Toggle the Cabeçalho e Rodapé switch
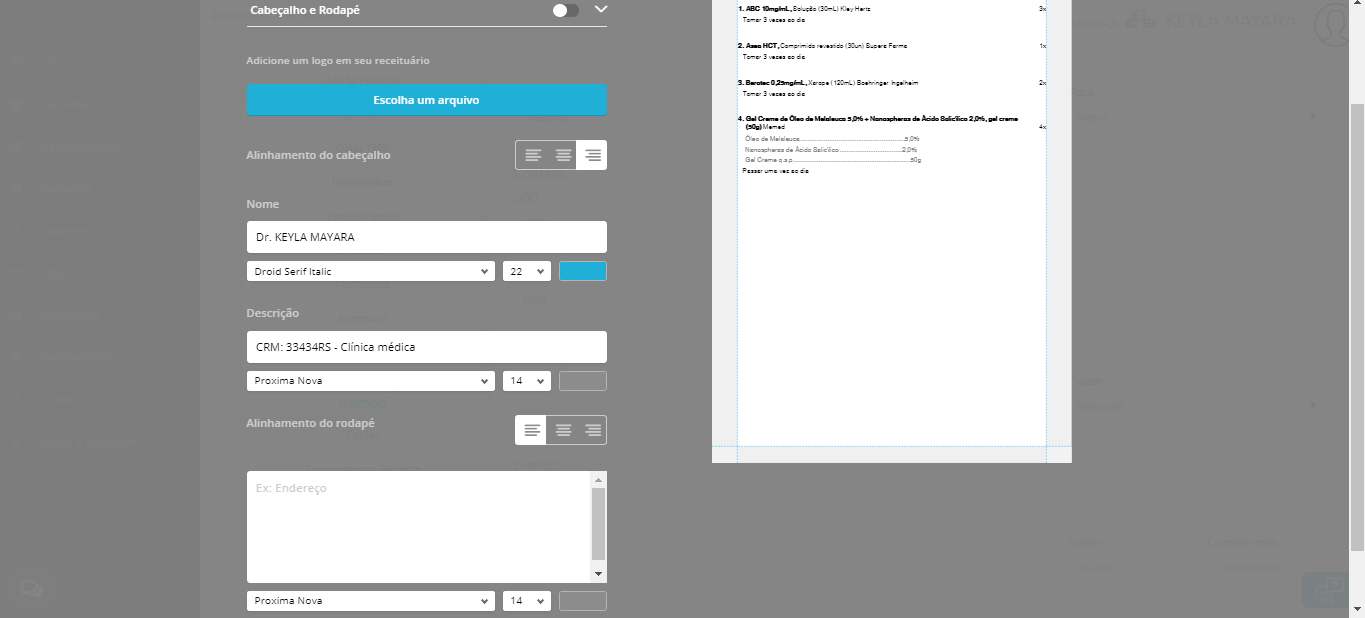This screenshot has width=1365, height=618. click(566, 10)
